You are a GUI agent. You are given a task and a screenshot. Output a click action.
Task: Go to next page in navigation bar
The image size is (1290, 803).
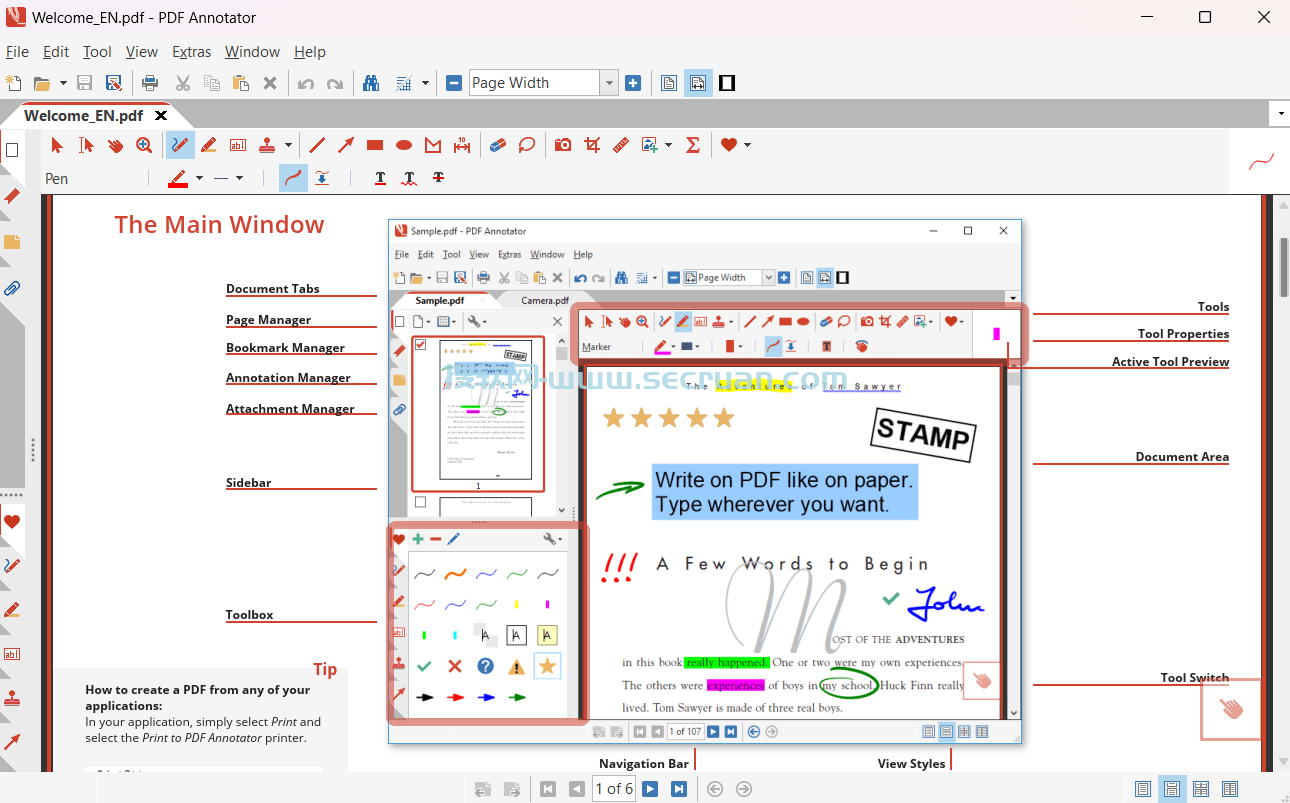point(650,789)
